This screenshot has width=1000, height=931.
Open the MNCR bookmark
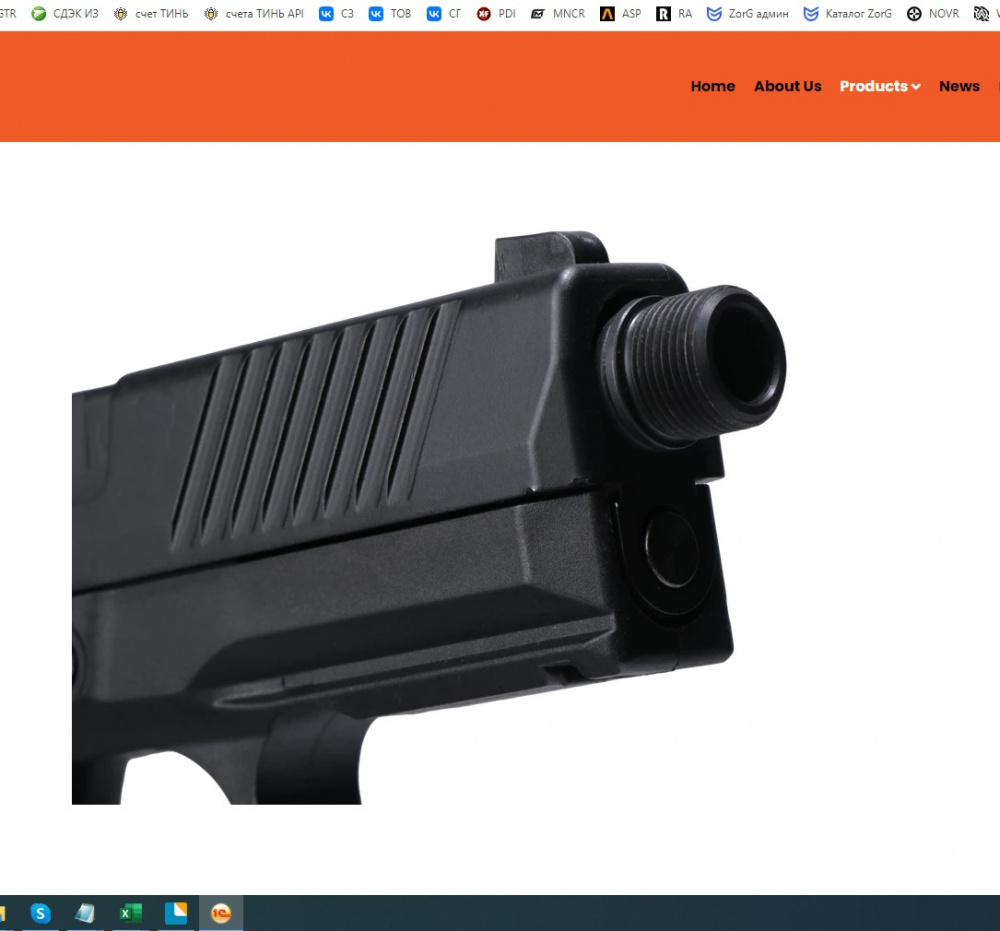[558, 14]
